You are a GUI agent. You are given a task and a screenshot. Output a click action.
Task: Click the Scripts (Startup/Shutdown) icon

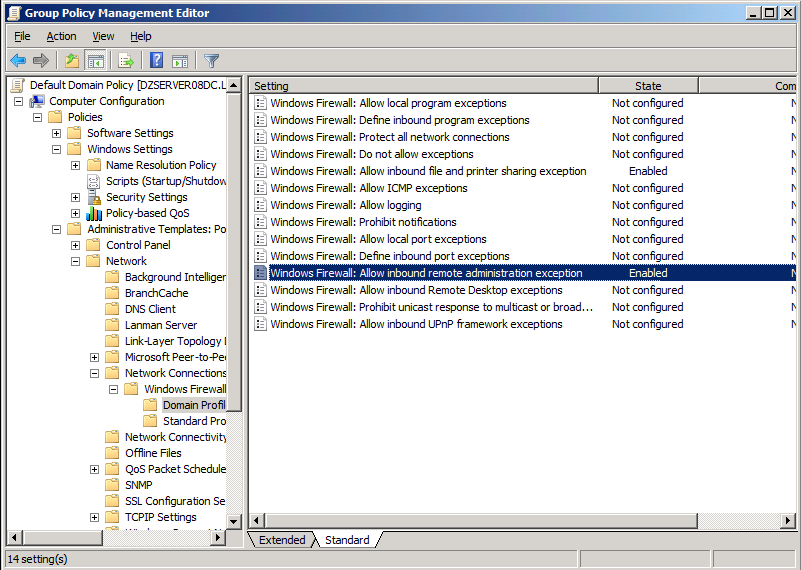click(93, 181)
